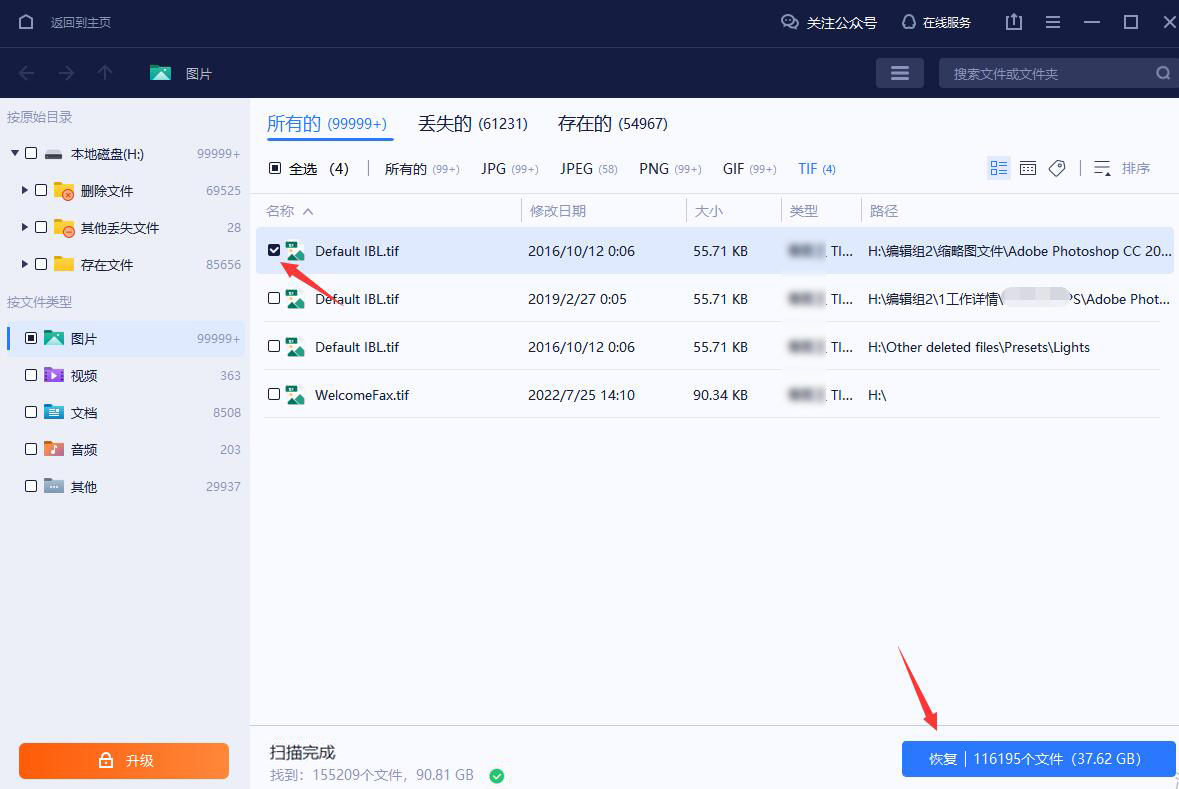The image size is (1179, 789).
Task: Check the WelcomeFax.tif file checkbox
Action: click(x=274, y=394)
